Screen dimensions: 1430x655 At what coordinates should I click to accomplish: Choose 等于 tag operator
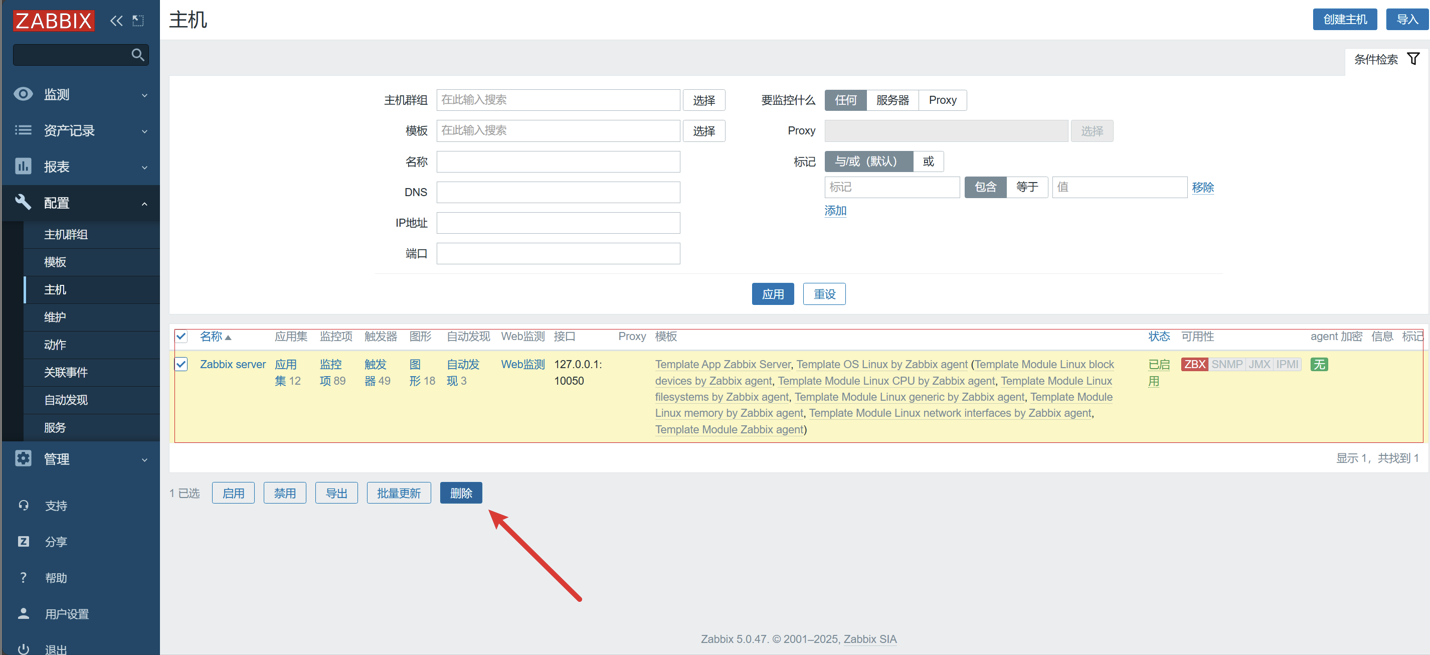(x=1027, y=187)
